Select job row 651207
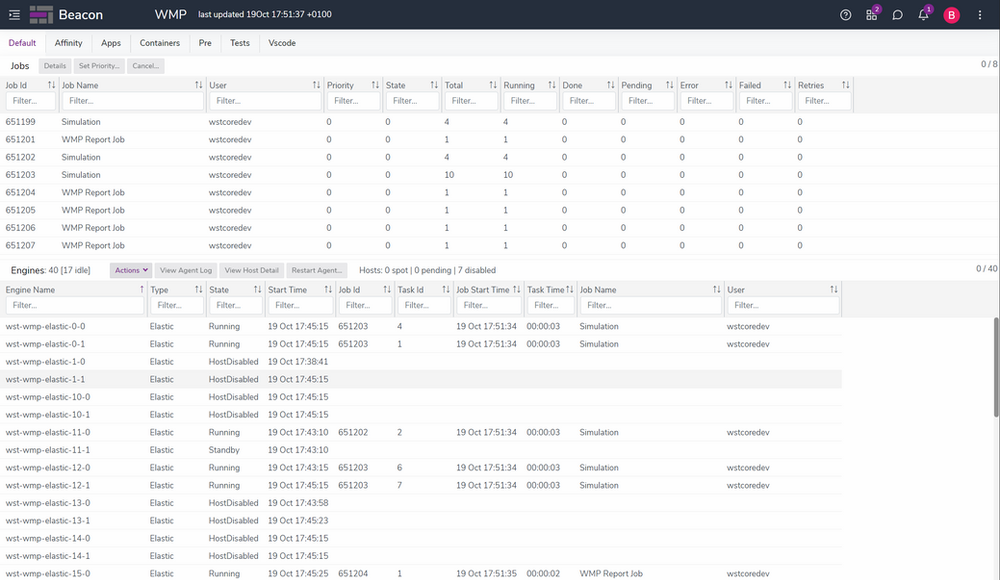Screen dimensions: 1000x580 click(427, 246)
